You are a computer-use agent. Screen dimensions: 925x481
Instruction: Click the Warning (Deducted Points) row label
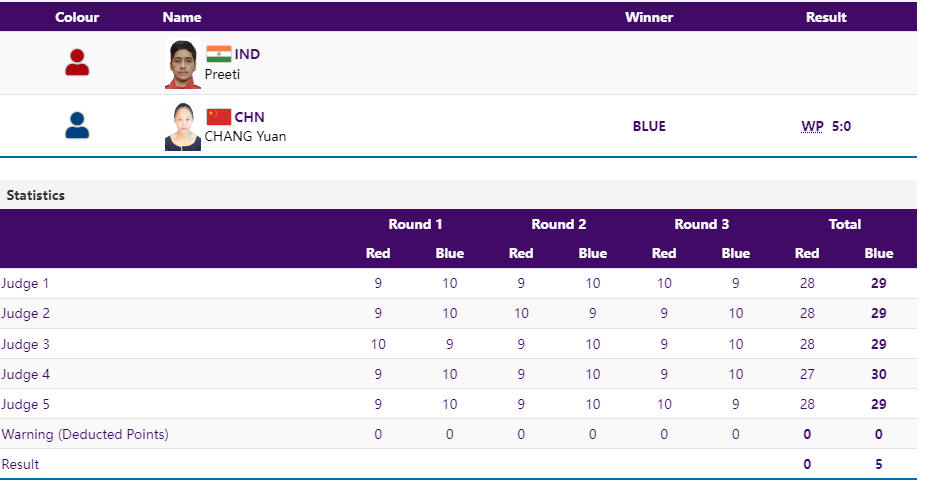(85, 434)
